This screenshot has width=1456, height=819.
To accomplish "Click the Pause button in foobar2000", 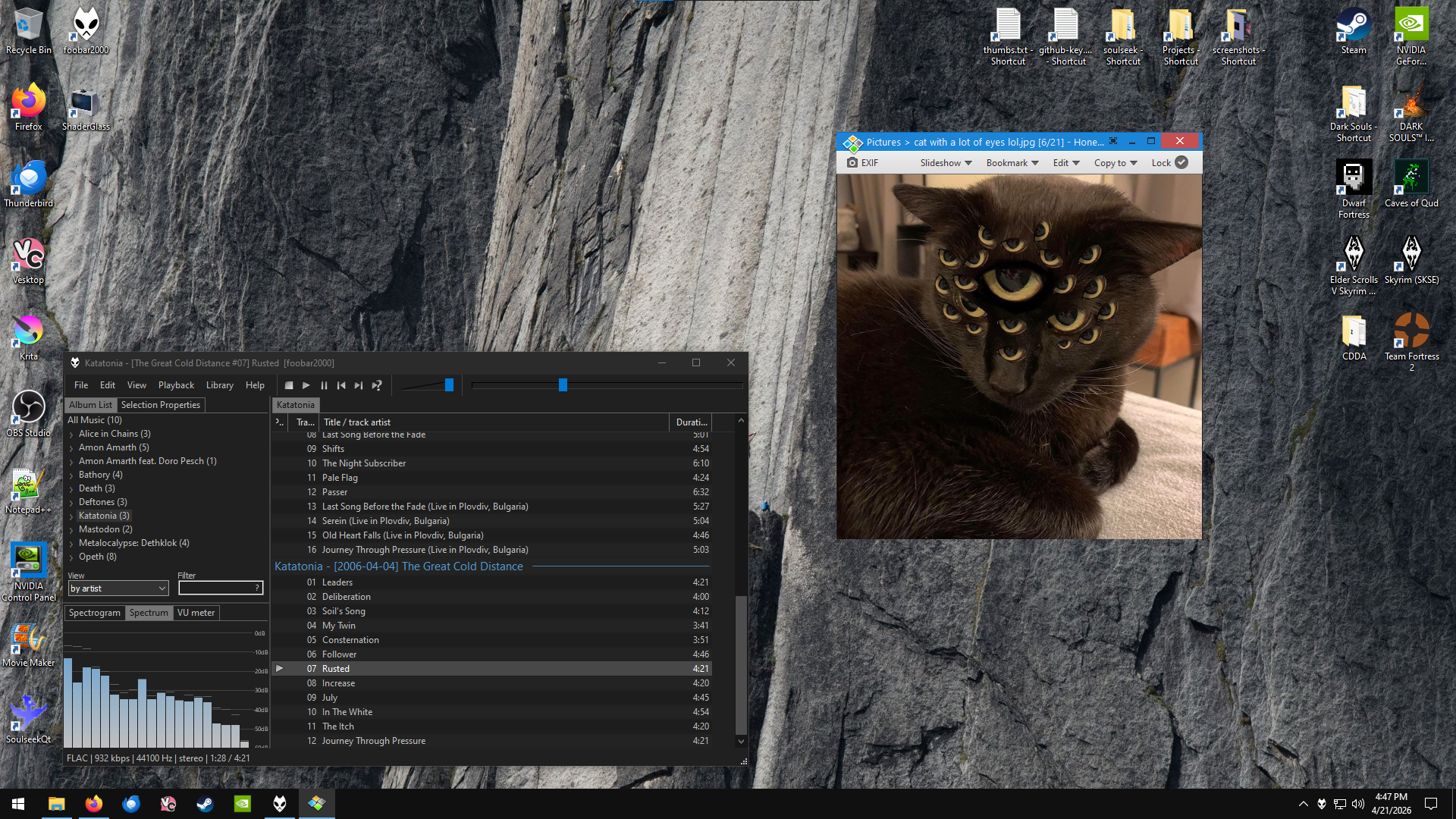I will 324,385.
